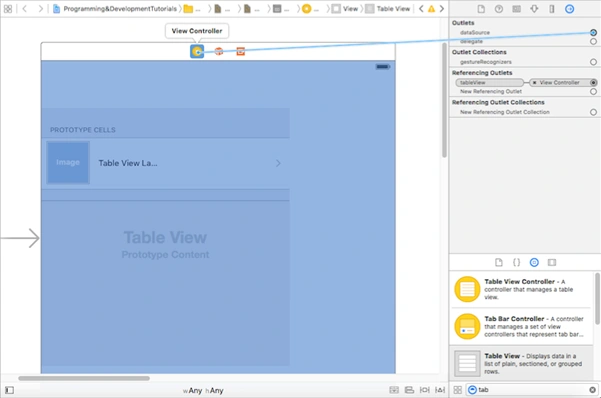This screenshot has height=398, width=601.
Task: Click the dataSource outlet connection circle
Action: pyautogui.click(x=593, y=33)
